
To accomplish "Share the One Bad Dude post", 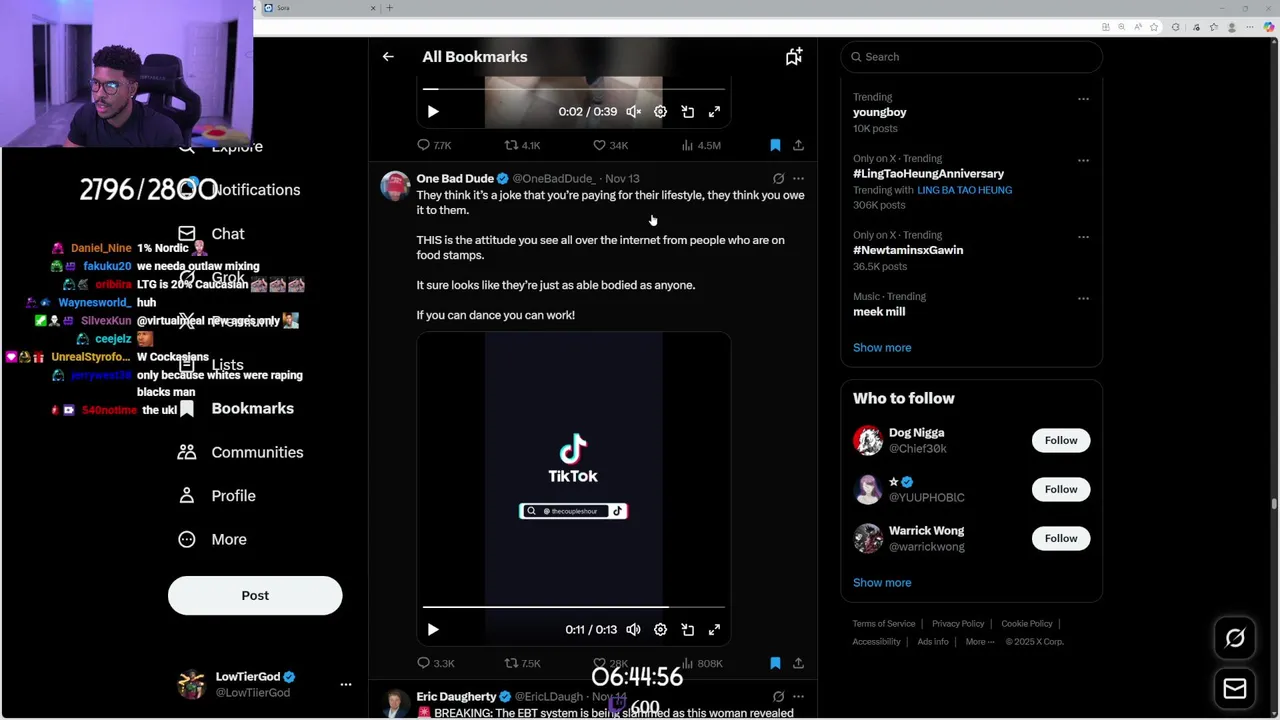I will [798, 663].
